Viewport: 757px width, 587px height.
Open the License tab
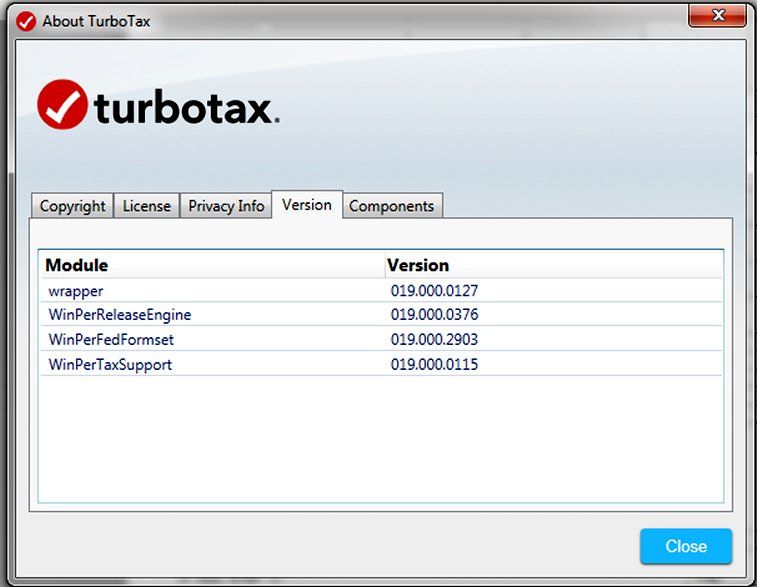(147, 206)
